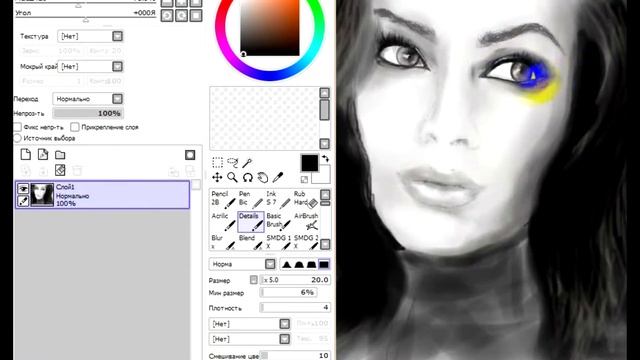640x360 pixels.
Task: Select the second brush edge shape
Action: pyautogui.click(x=299, y=264)
